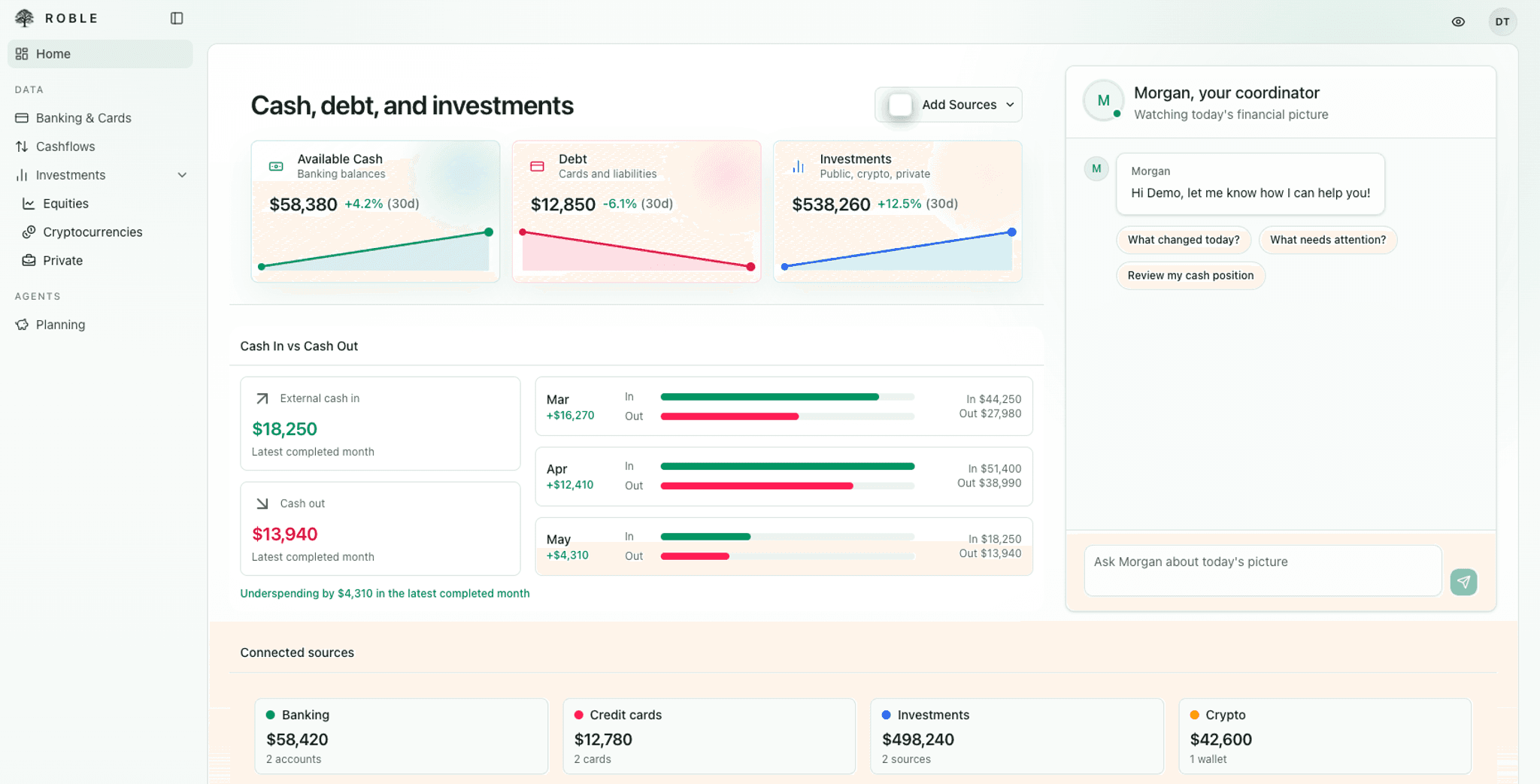The height and width of the screenshot is (784, 1540).
Task: Focus the Ask Morgan input field
Action: point(1263,571)
